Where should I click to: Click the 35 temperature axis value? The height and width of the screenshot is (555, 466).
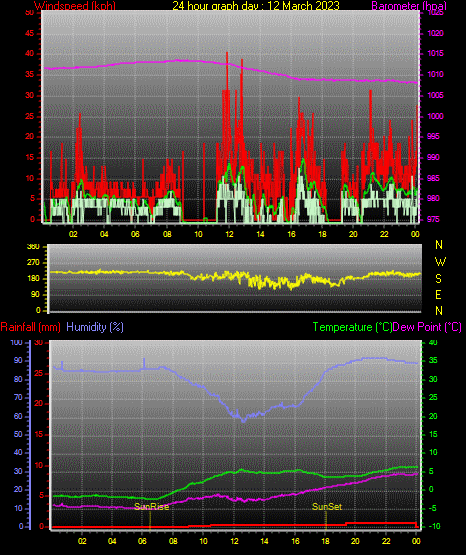(x=433, y=360)
